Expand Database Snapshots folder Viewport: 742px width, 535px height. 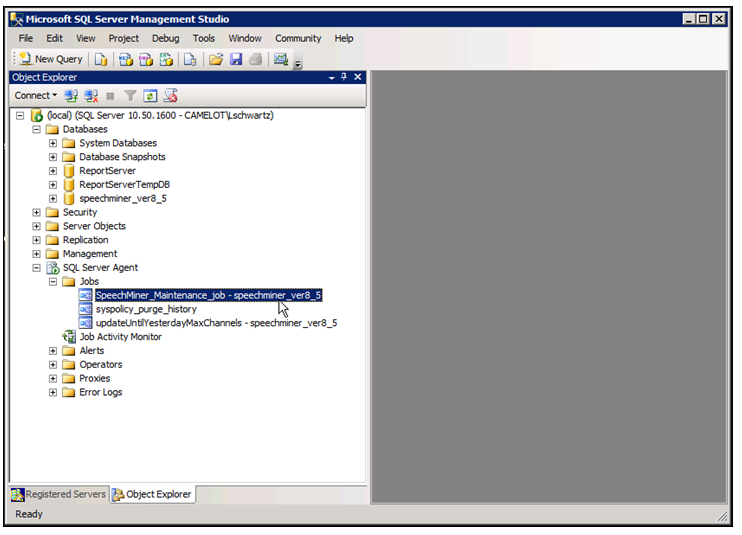53,157
